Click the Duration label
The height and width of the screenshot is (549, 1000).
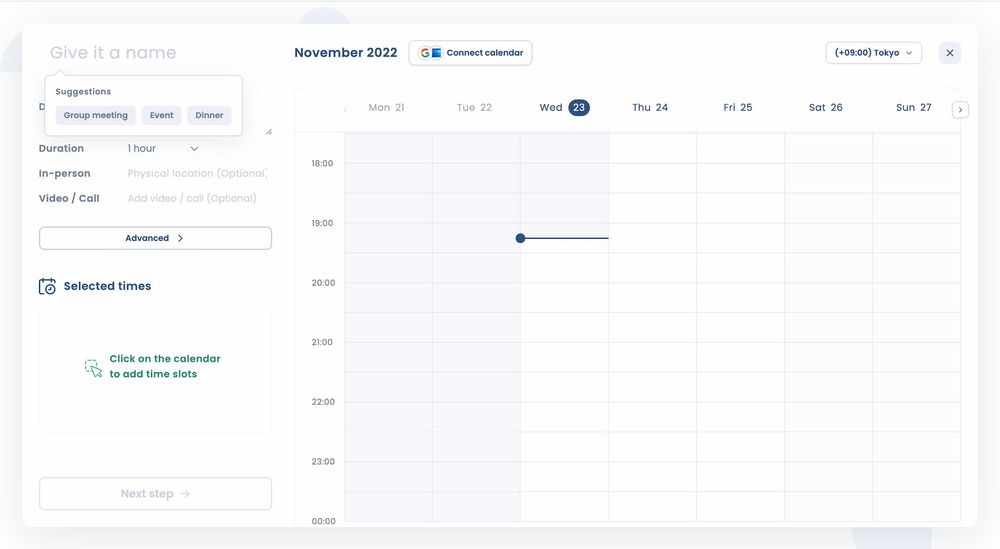[x=61, y=149]
